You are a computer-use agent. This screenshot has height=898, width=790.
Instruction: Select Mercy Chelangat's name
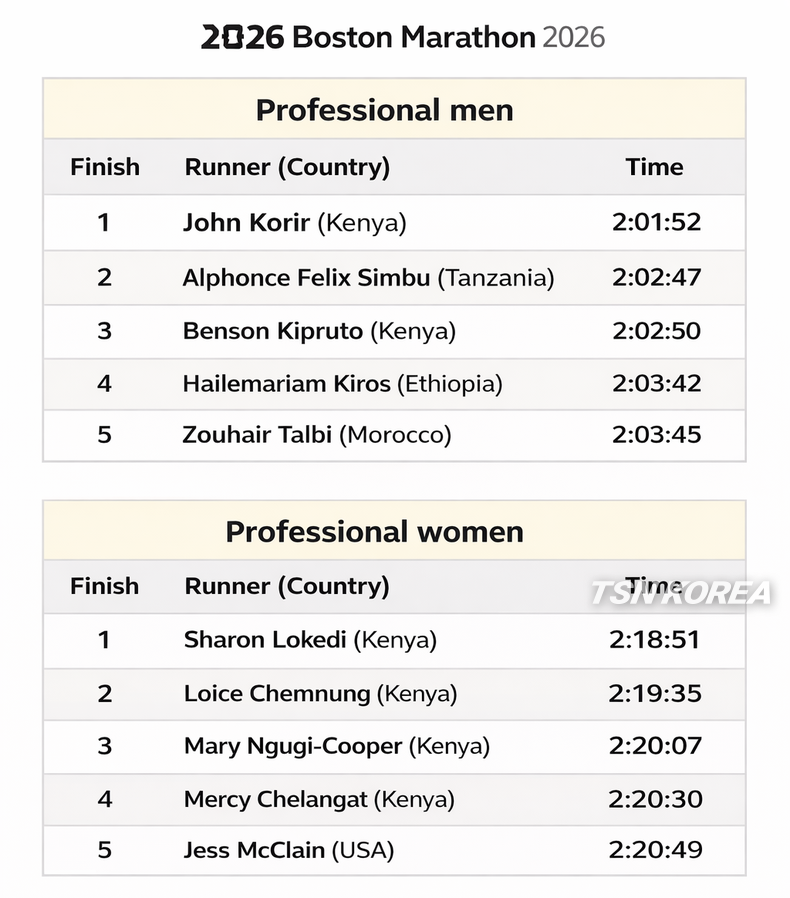(x=276, y=799)
